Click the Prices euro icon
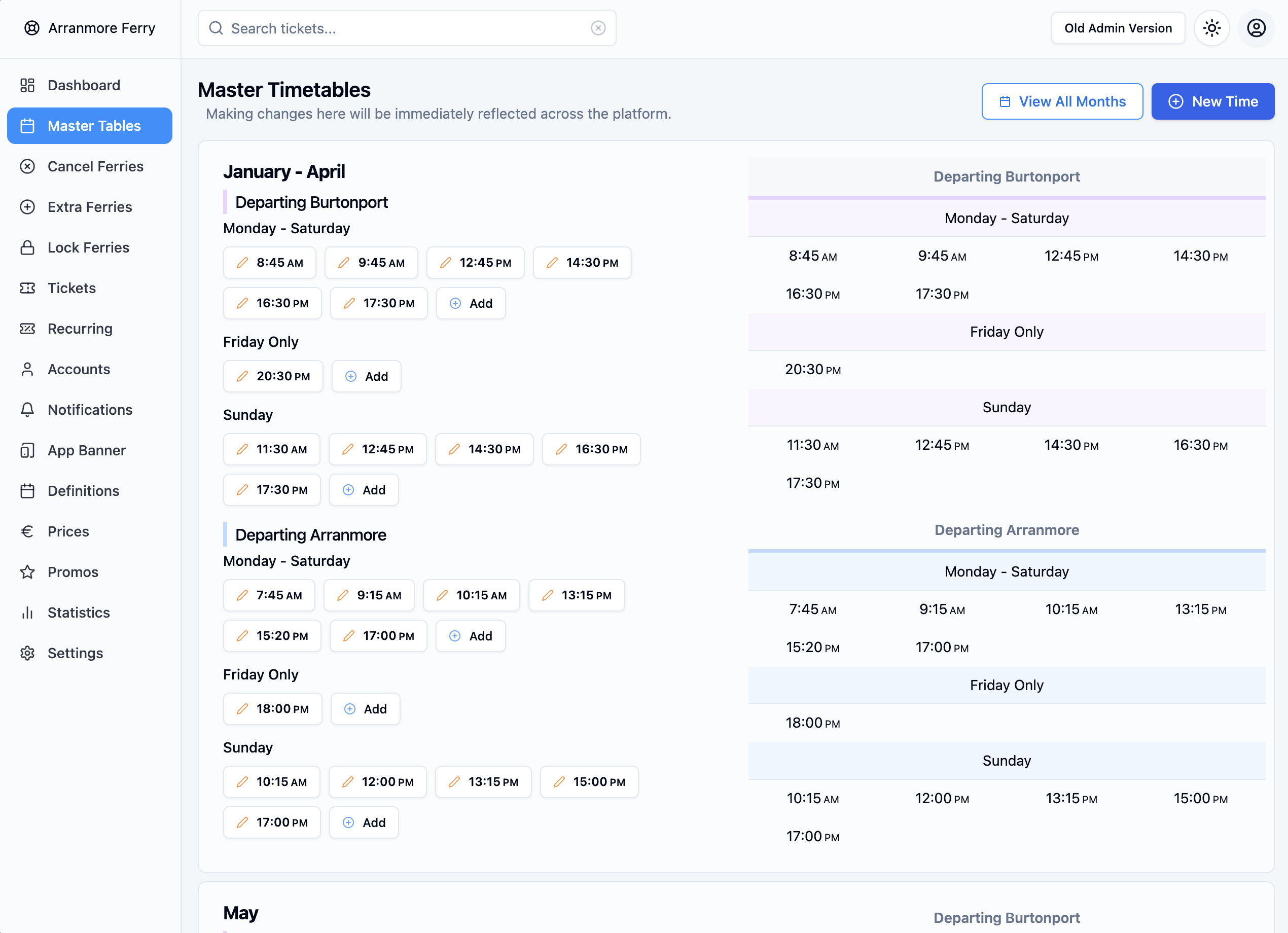 click(x=27, y=531)
